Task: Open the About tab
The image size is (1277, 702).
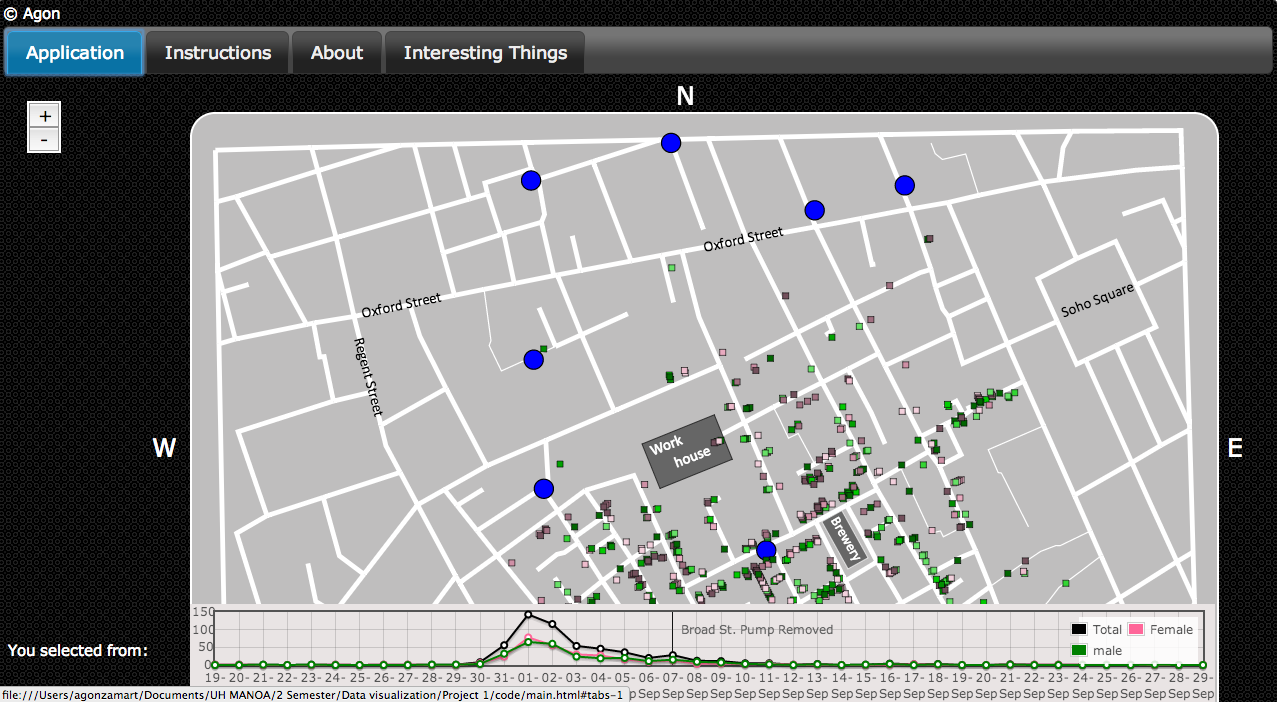Action: coord(337,53)
